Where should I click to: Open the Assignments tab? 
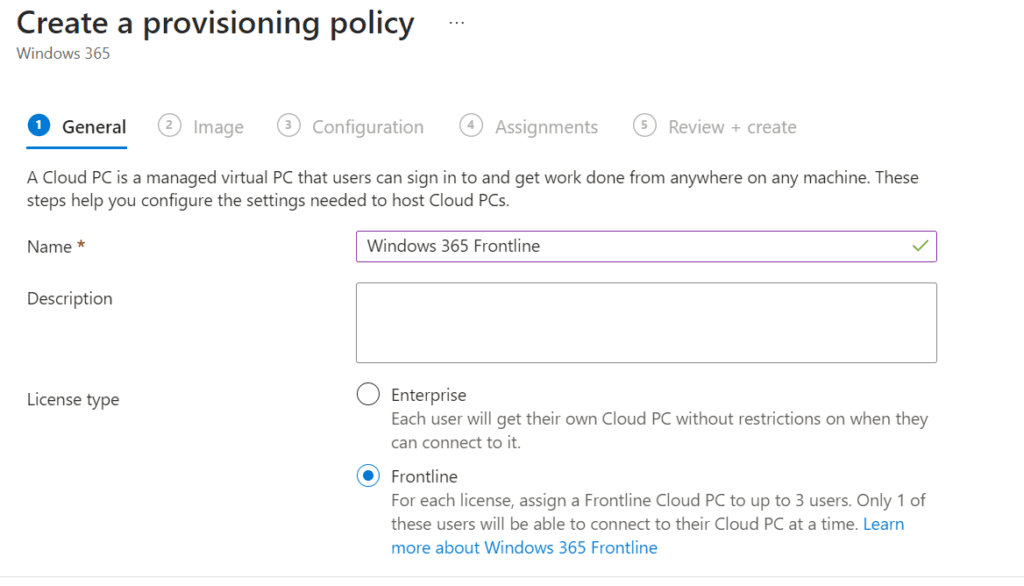pos(528,127)
